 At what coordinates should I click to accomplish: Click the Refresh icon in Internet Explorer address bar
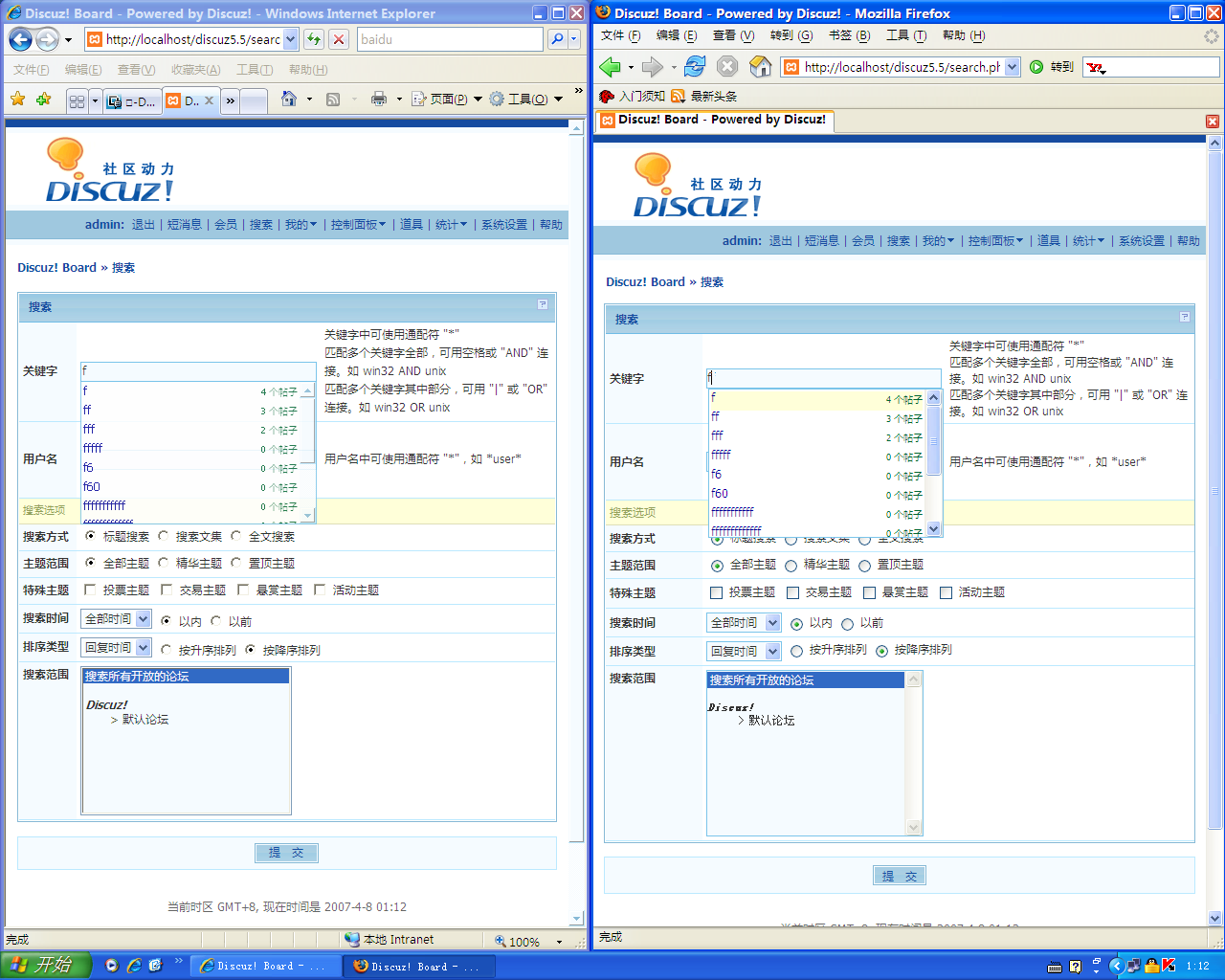(x=314, y=39)
